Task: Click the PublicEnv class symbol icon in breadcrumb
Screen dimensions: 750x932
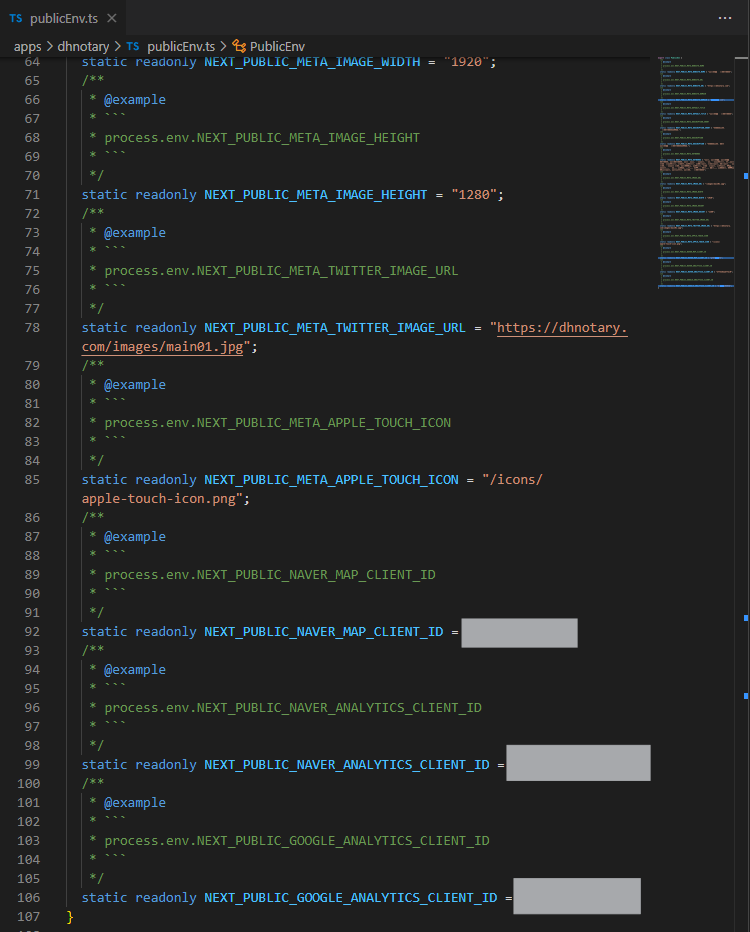Action: tap(238, 46)
